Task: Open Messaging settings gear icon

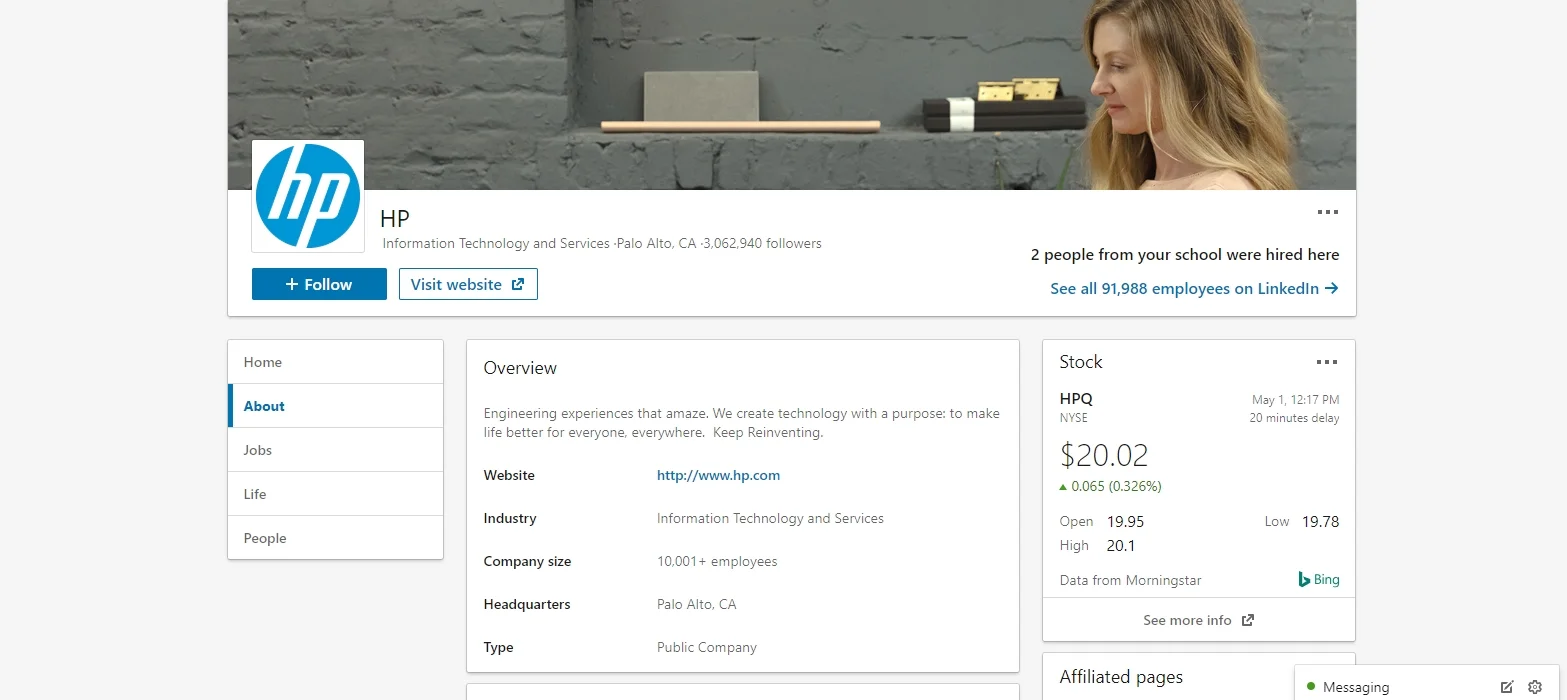Action: (x=1535, y=687)
